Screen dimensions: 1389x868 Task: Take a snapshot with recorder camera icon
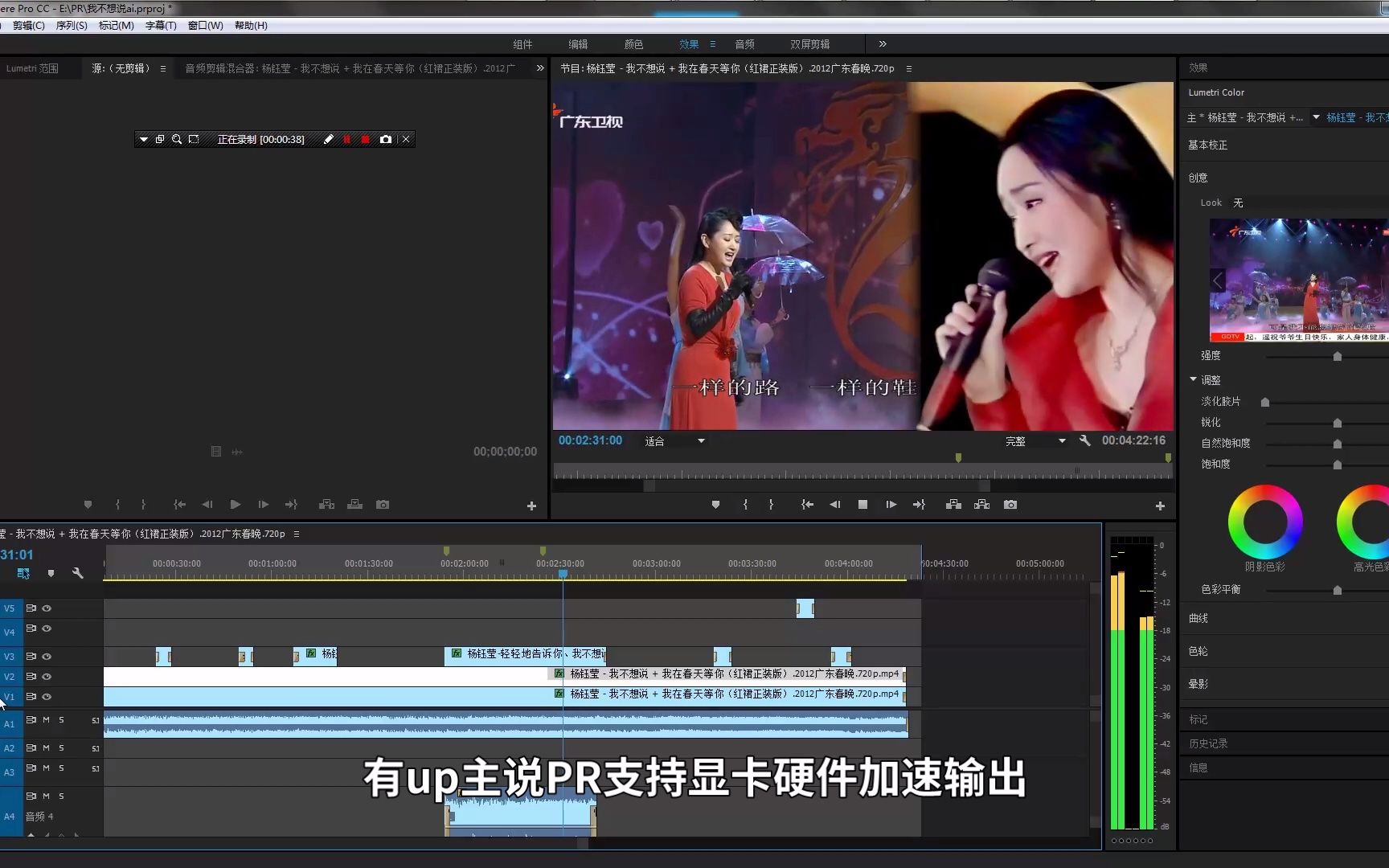pos(386,139)
